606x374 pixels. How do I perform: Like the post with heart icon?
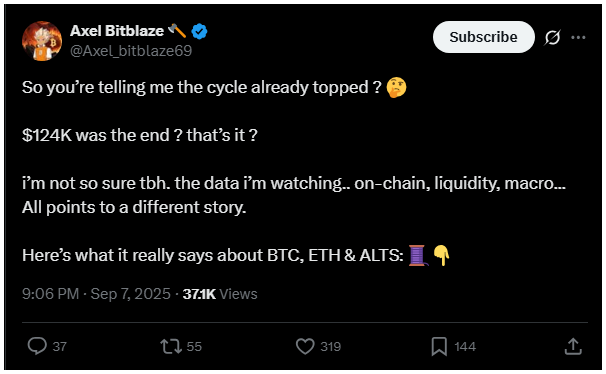pos(305,346)
